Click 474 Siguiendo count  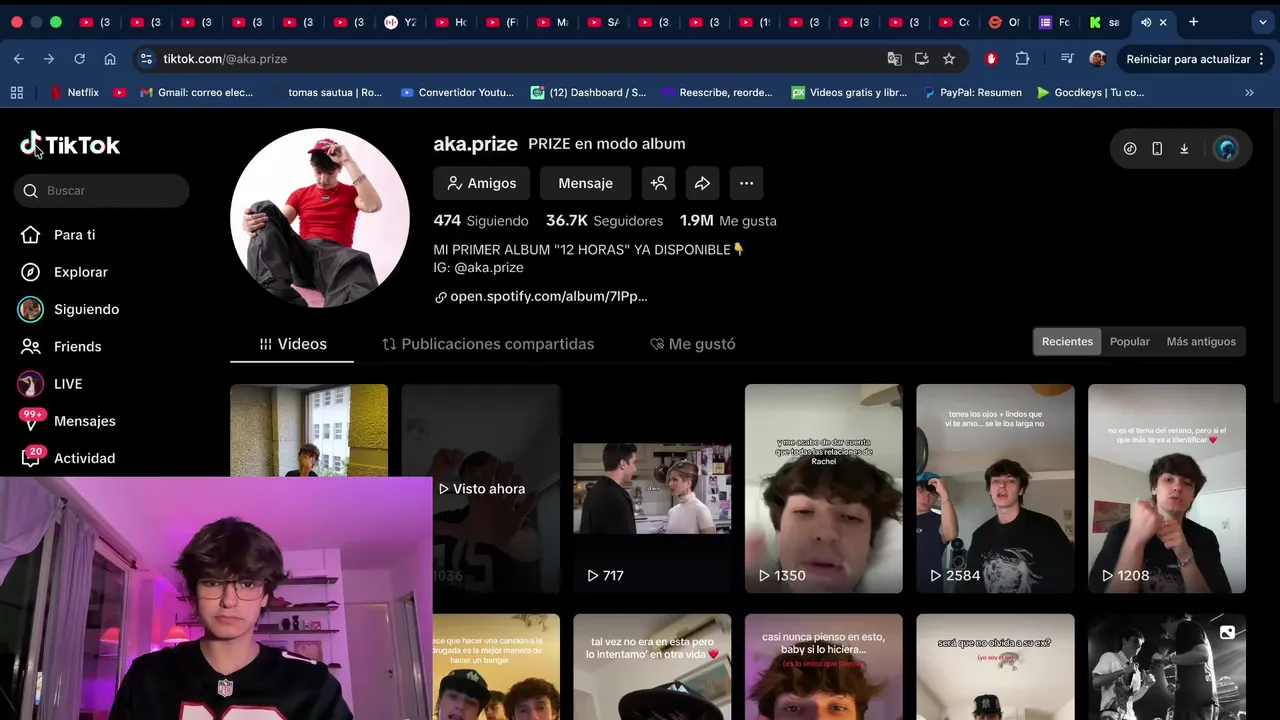[x=481, y=221]
